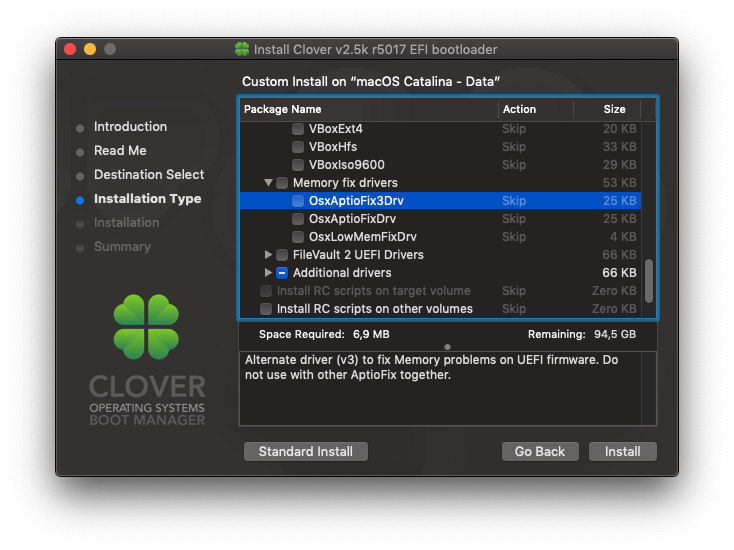734x550 pixels.
Task: Tick the OsxAptioFixDrv checkbox
Action: click(298, 219)
